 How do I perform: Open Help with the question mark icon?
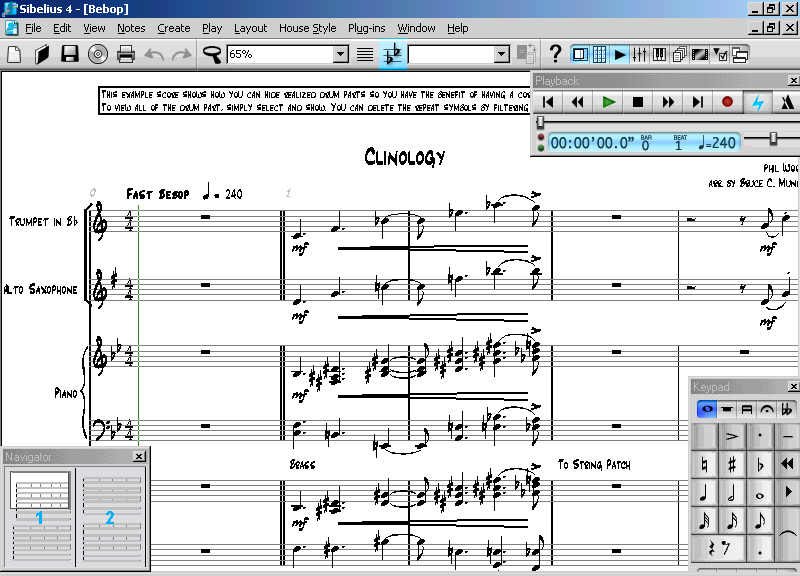555,54
